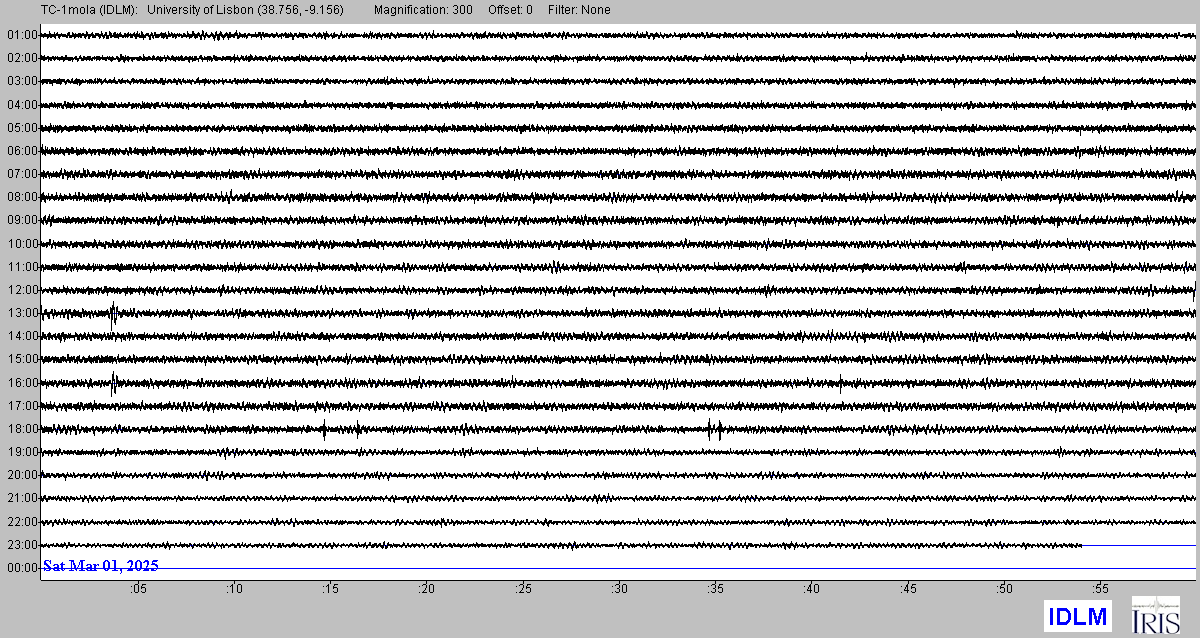Select the 17:00 hour label

tap(22, 406)
